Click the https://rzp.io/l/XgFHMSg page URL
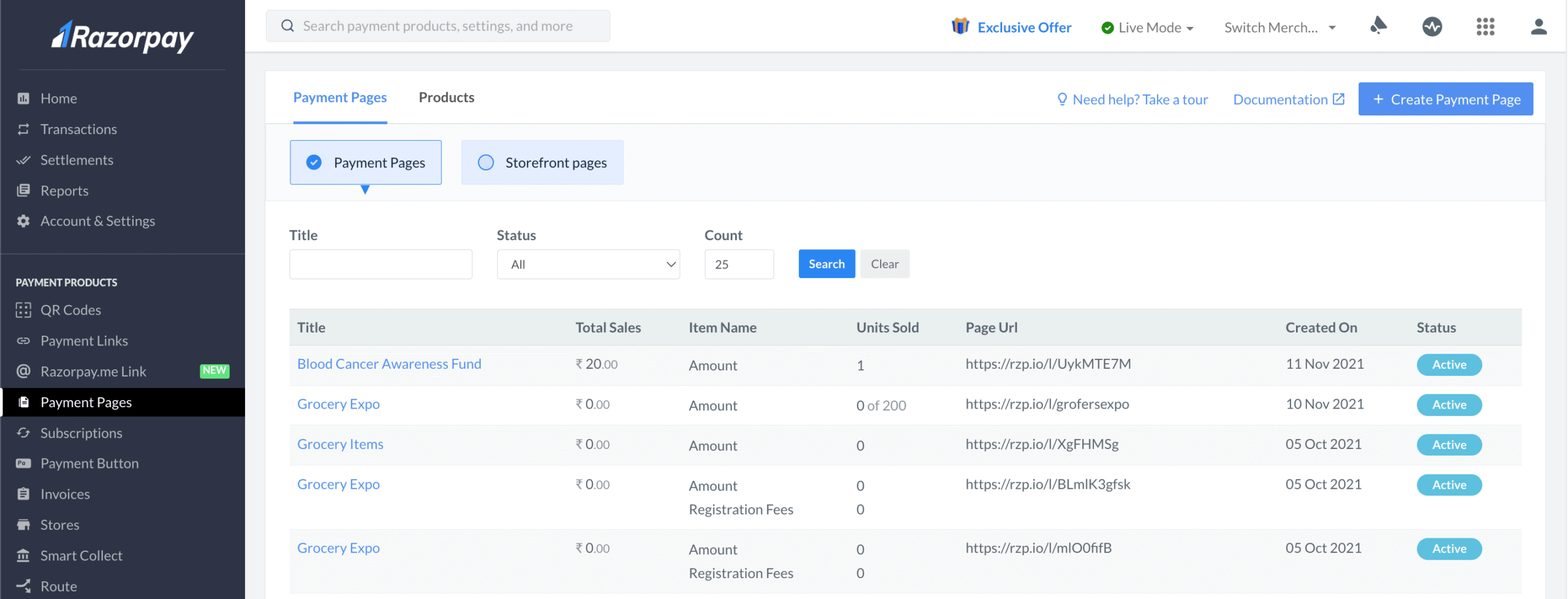This screenshot has width=1568, height=599. (1042, 444)
